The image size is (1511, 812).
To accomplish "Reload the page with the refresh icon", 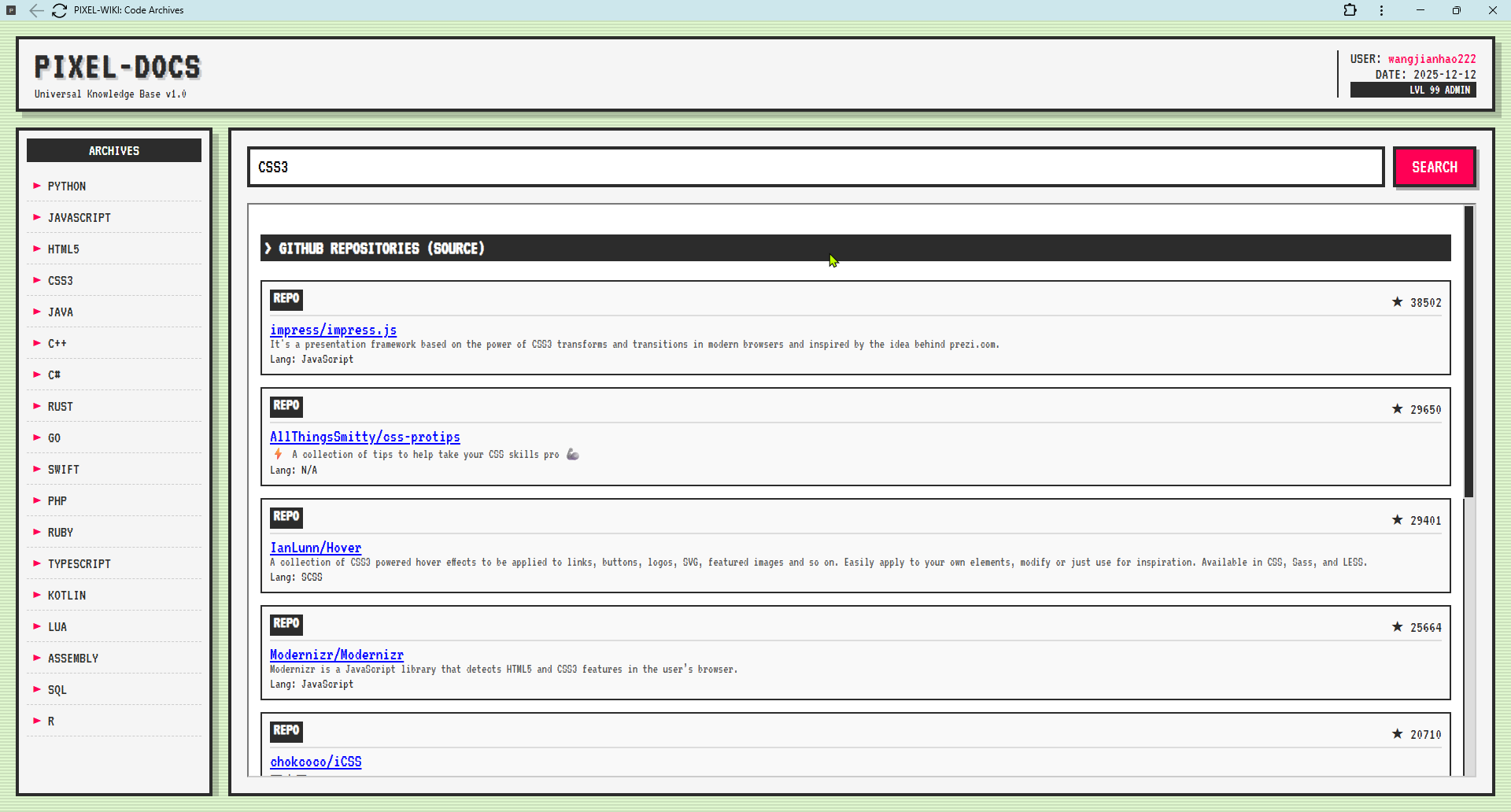I will [59, 10].
